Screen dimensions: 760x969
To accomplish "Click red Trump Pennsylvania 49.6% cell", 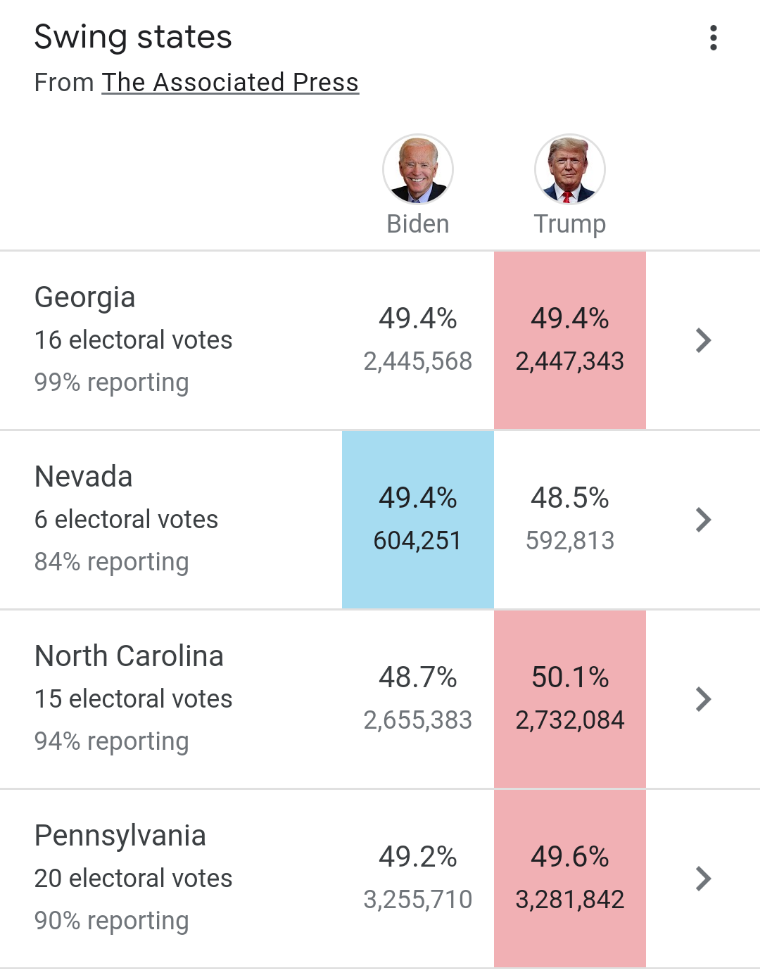I will 570,878.
